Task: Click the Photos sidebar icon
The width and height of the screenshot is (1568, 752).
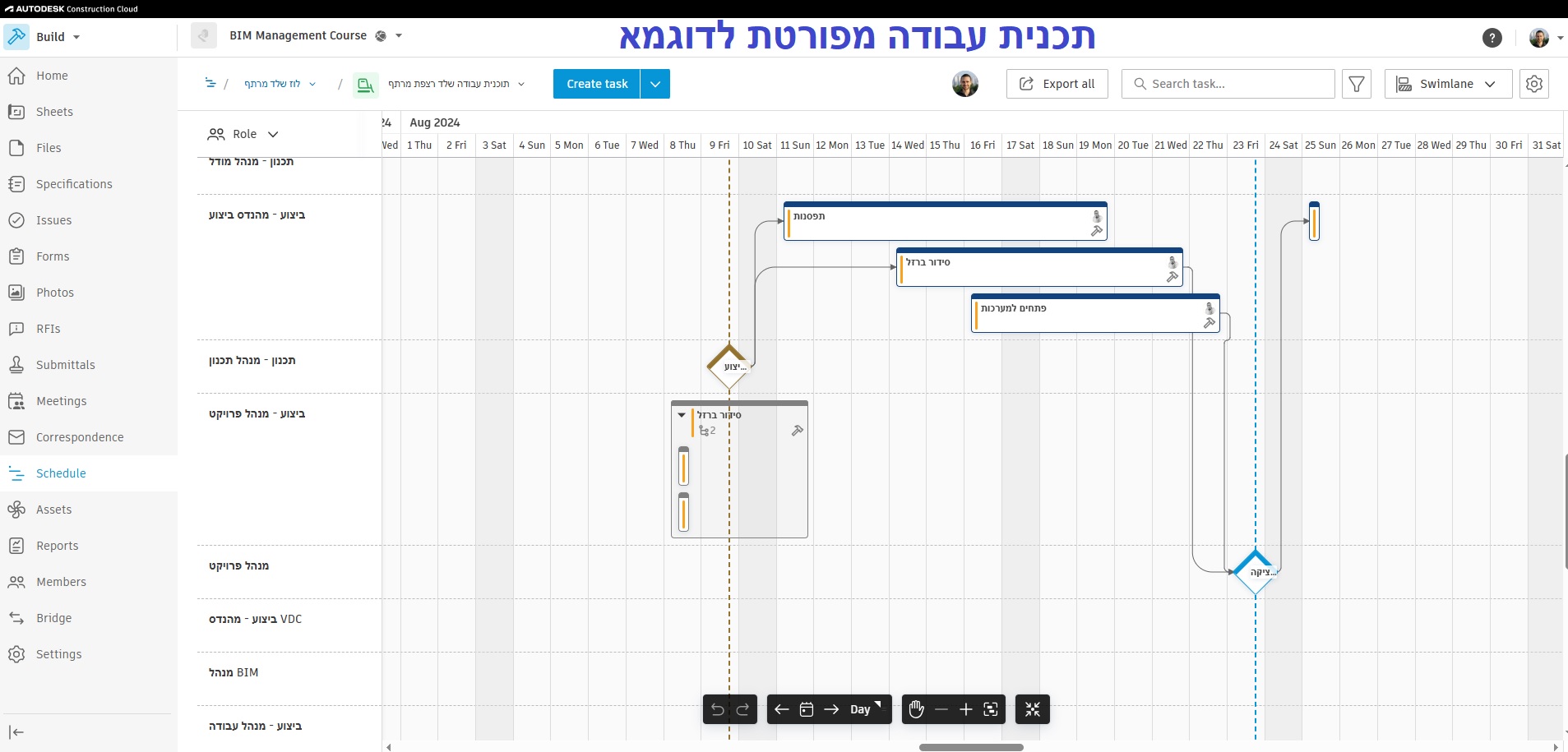Action: click(16, 293)
